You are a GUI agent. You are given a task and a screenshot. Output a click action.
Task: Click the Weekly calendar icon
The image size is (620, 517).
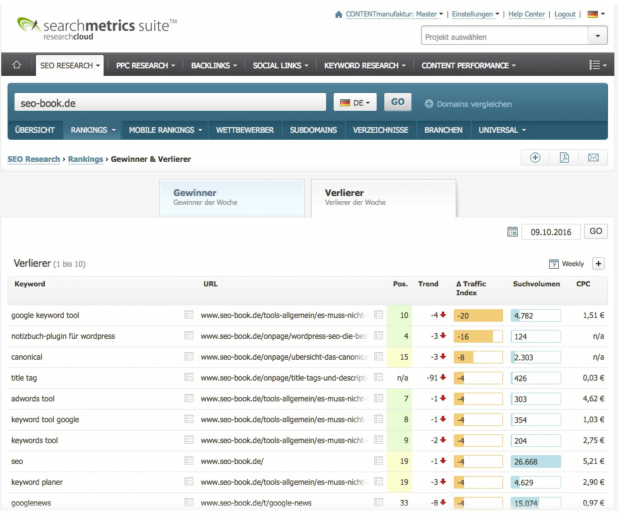point(554,264)
